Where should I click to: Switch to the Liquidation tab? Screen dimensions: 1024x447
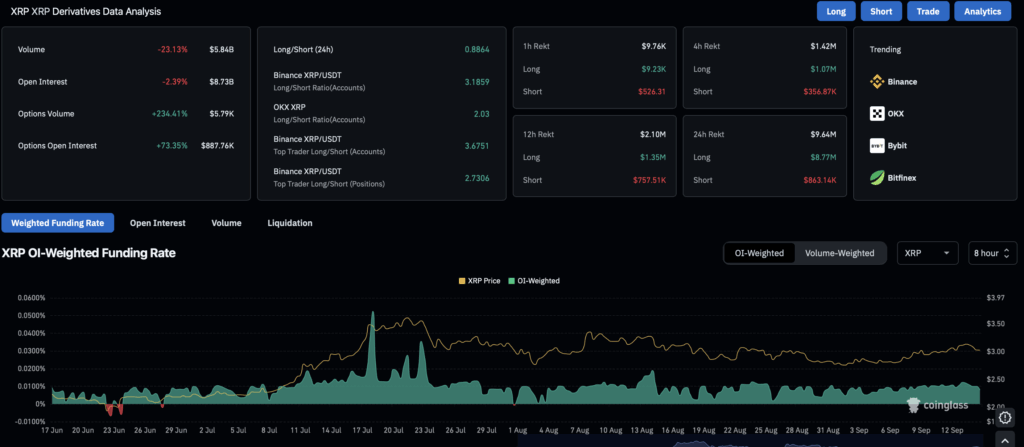[290, 223]
